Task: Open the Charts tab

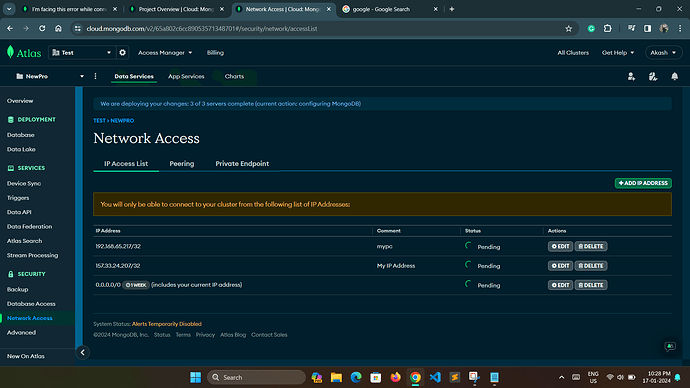Action: coord(234,76)
